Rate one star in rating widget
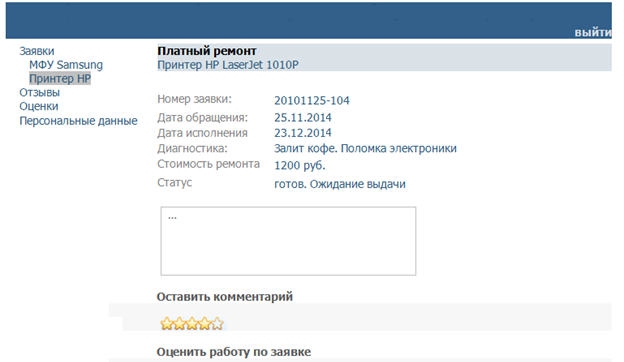This screenshot has height=362, width=624. [x=167, y=324]
